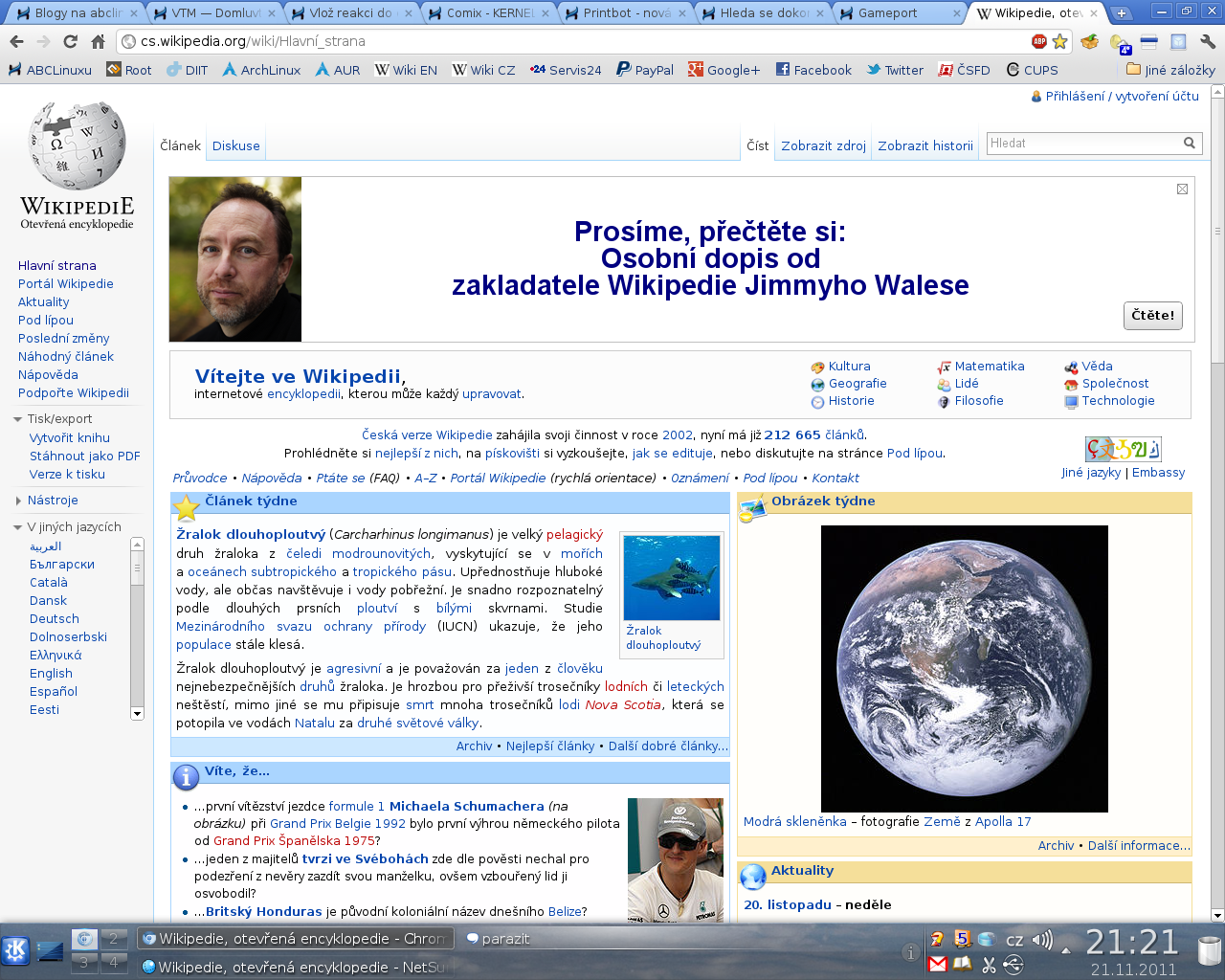
Task: Open the wrench settings menu in Chrome
Action: [x=1207, y=41]
